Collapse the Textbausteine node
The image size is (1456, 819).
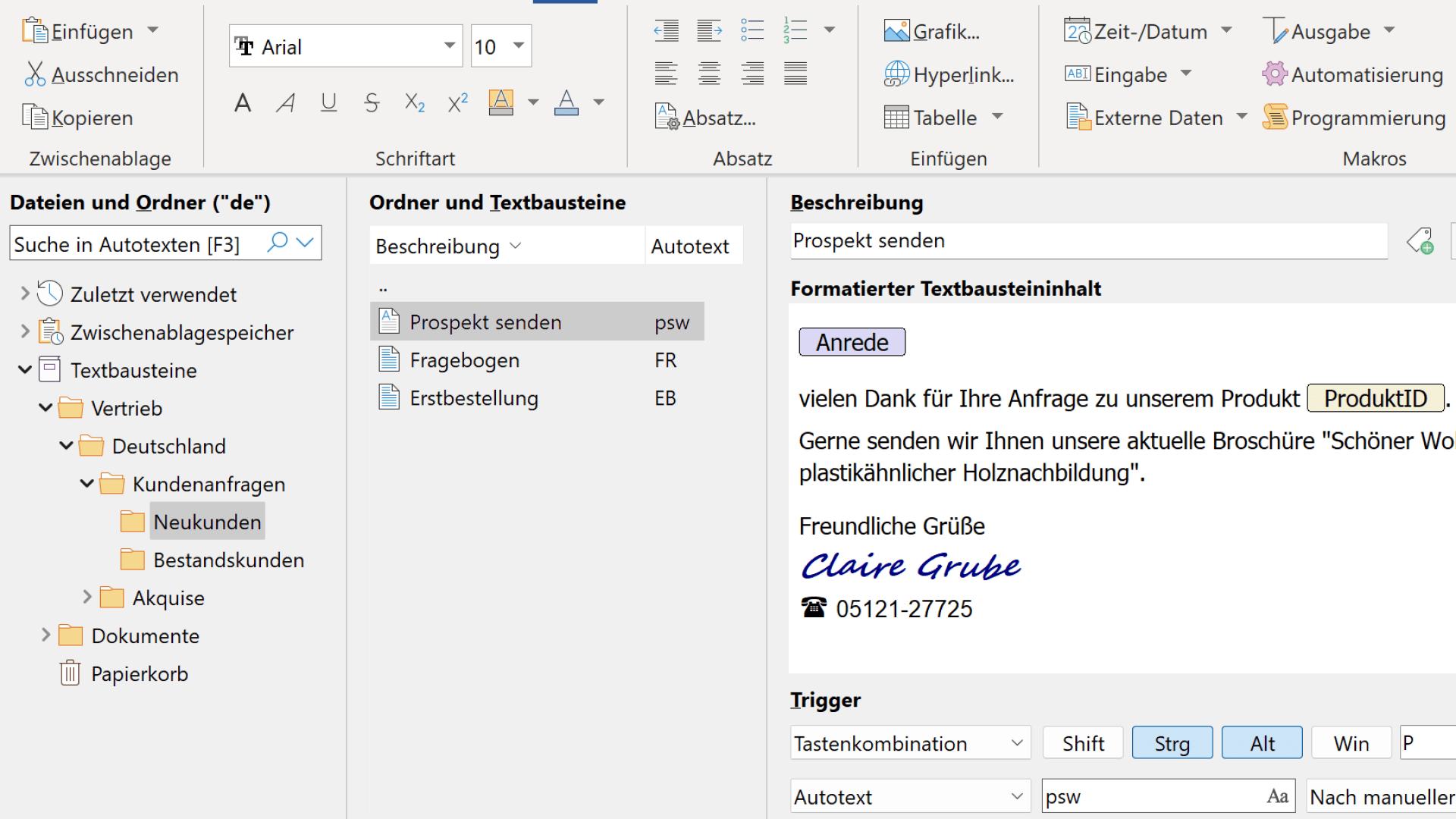point(25,369)
